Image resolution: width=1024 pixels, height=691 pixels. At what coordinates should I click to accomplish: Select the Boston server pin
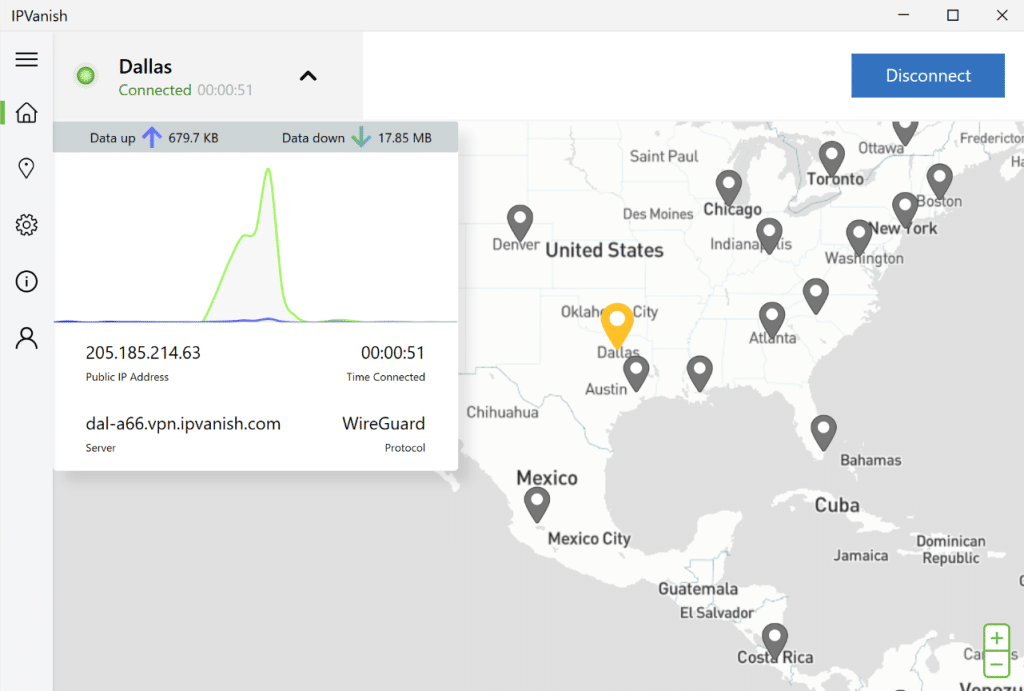pyautogui.click(x=939, y=181)
